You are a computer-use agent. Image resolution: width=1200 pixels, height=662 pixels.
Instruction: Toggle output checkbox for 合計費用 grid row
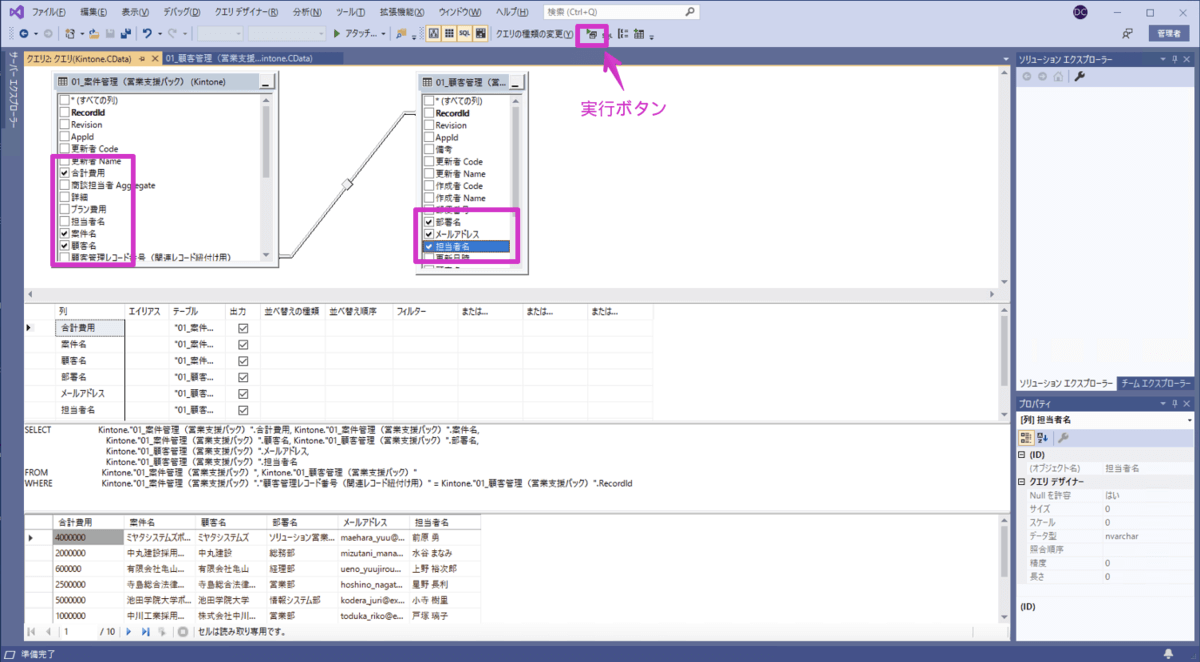pyautogui.click(x=242, y=328)
